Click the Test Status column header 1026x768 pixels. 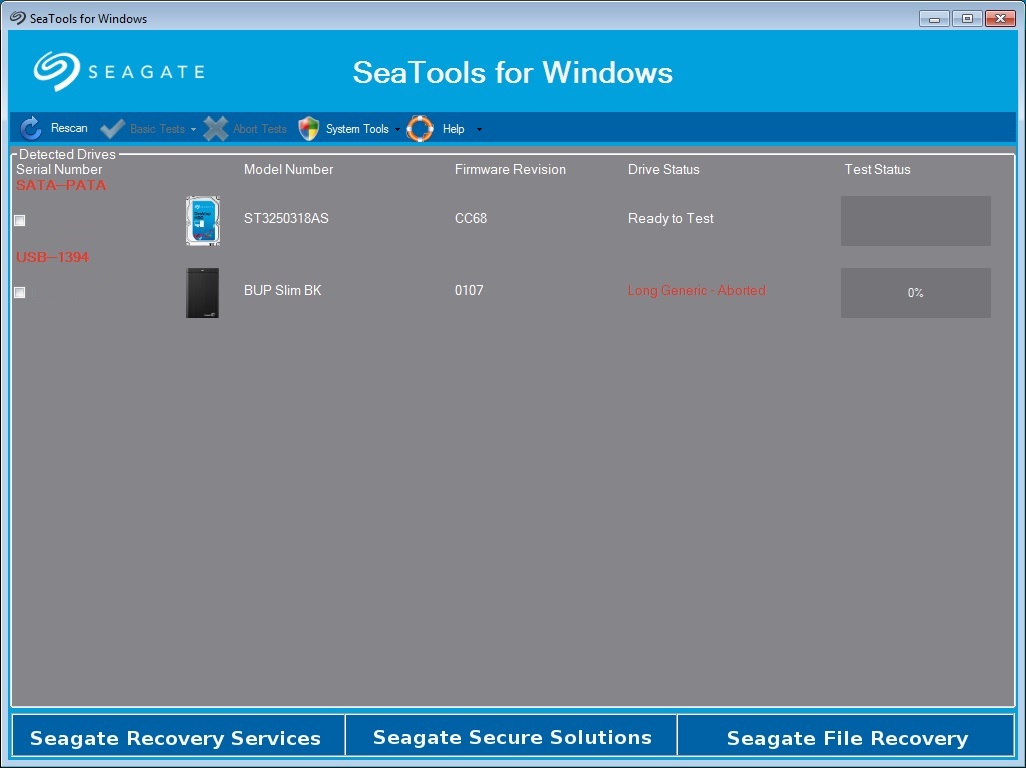(x=877, y=169)
